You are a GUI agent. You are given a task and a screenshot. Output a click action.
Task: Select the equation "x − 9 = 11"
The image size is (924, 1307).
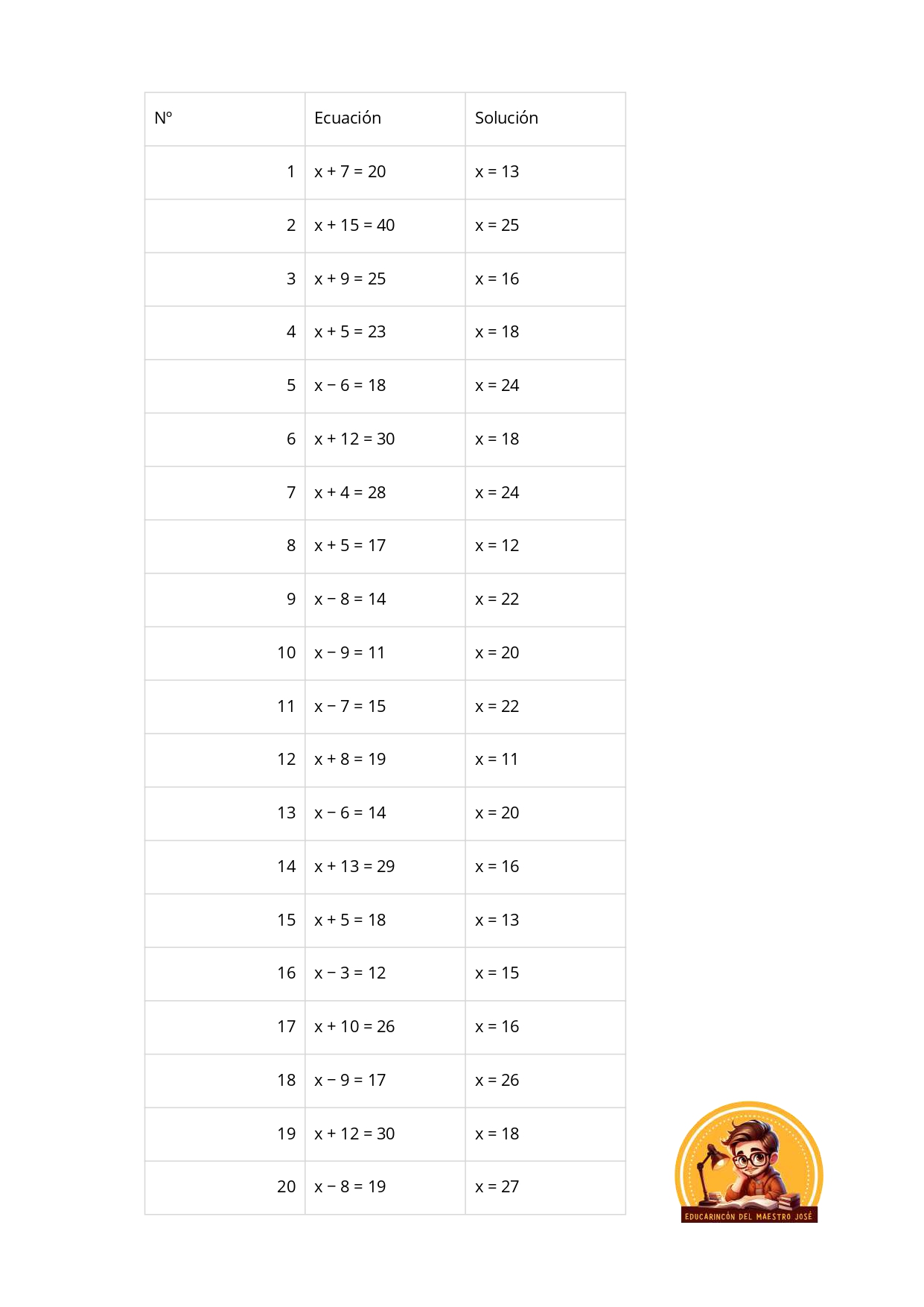(x=350, y=653)
